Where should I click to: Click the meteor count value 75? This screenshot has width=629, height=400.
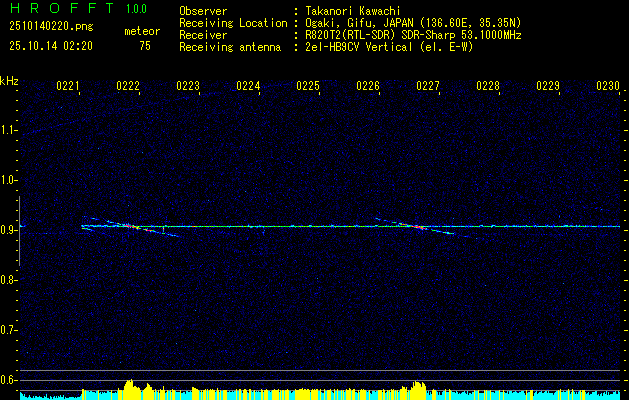pyautogui.click(x=145, y=46)
